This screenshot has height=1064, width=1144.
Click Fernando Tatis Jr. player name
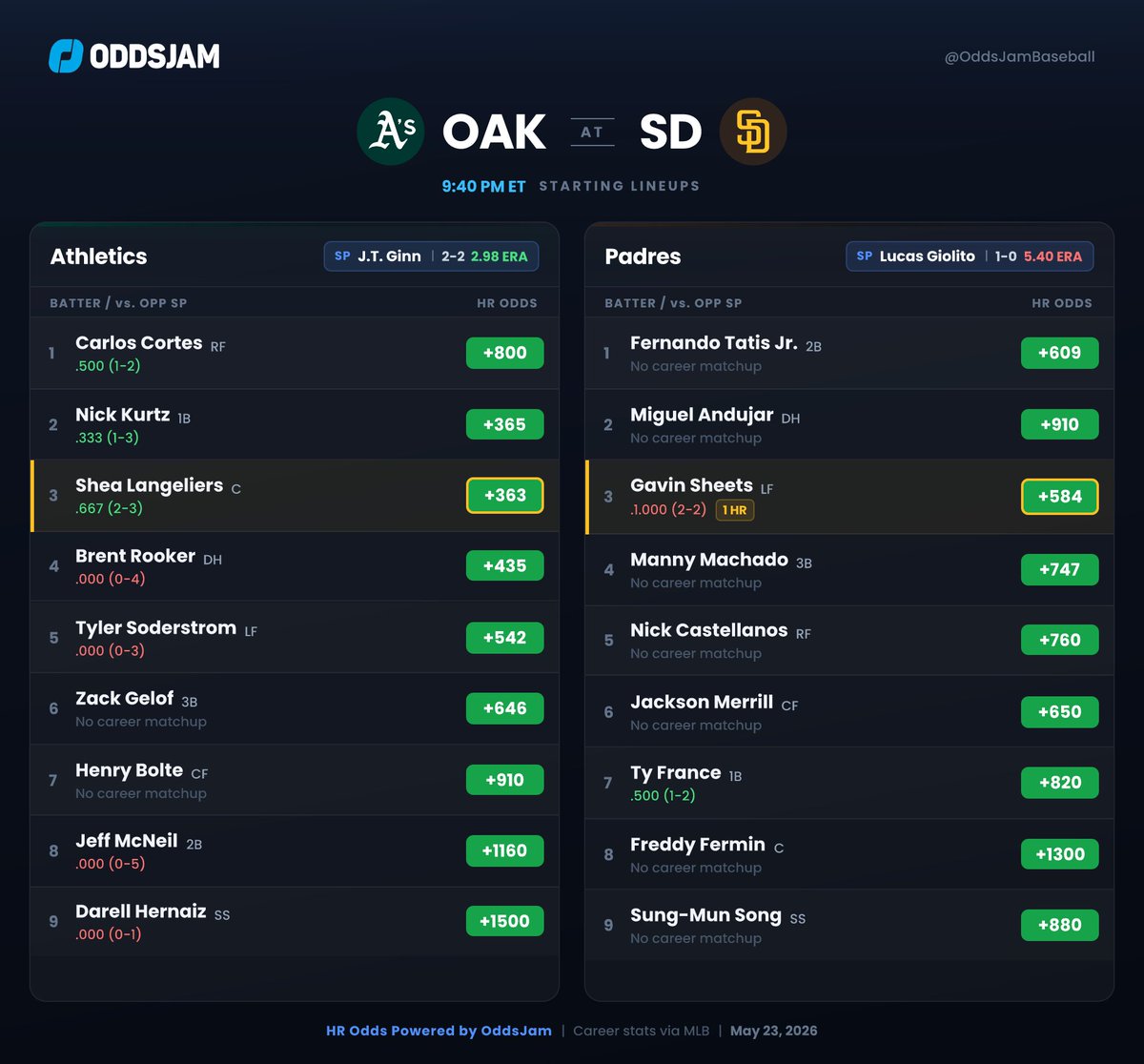click(714, 343)
